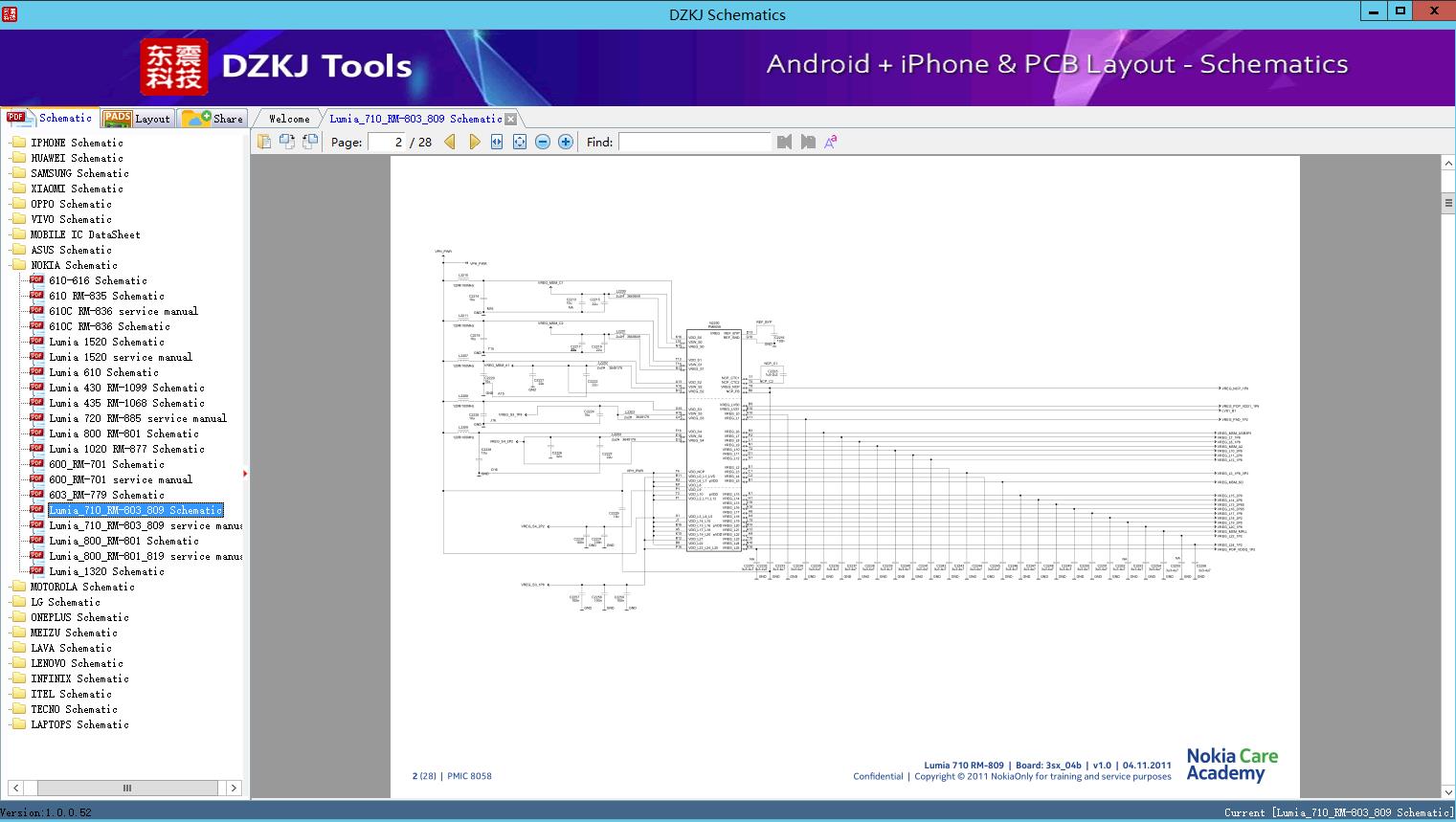Click the fit width icon
Screen dimensions: 1456x822
pos(497,142)
